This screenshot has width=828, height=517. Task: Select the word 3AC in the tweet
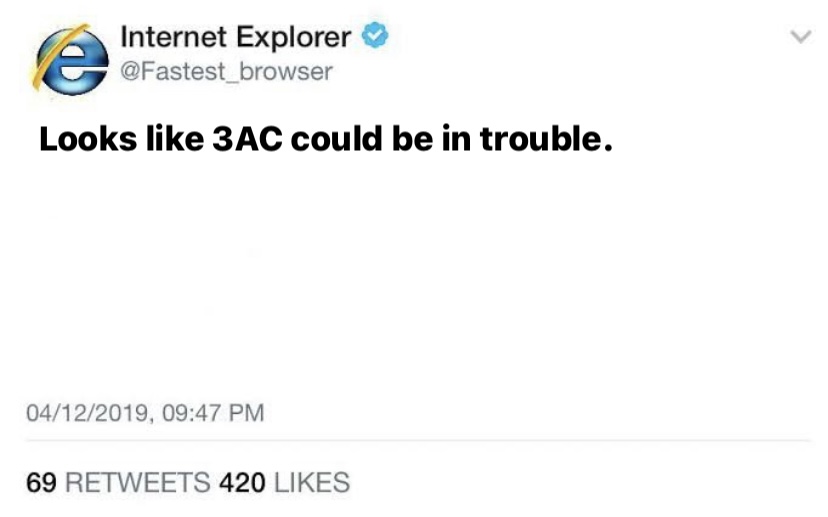pyautogui.click(x=247, y=139)
